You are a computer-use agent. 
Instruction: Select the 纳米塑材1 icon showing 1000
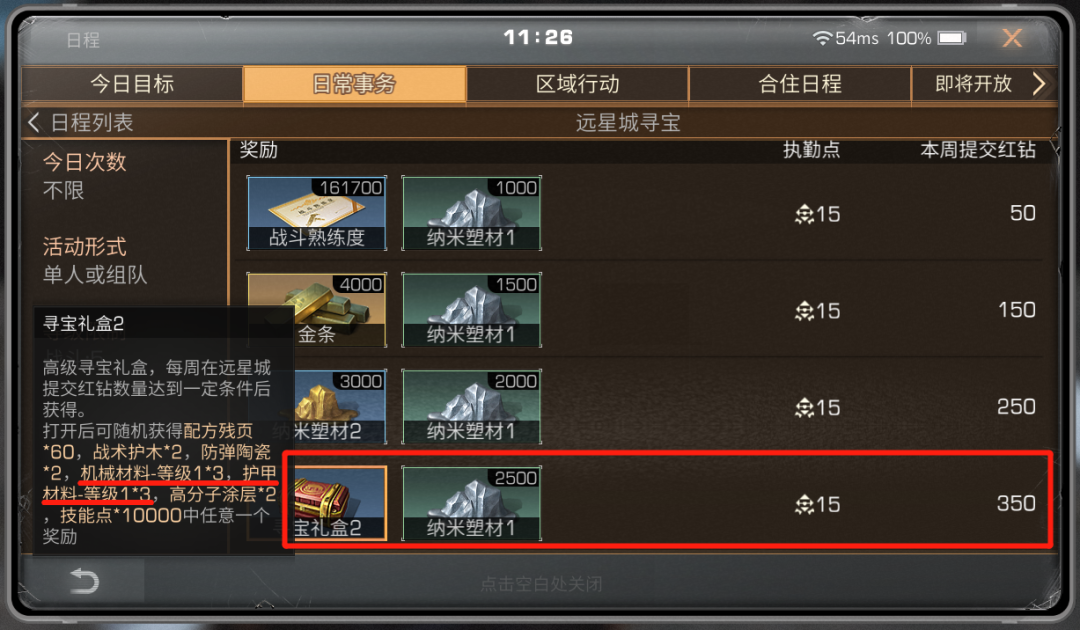472,213
